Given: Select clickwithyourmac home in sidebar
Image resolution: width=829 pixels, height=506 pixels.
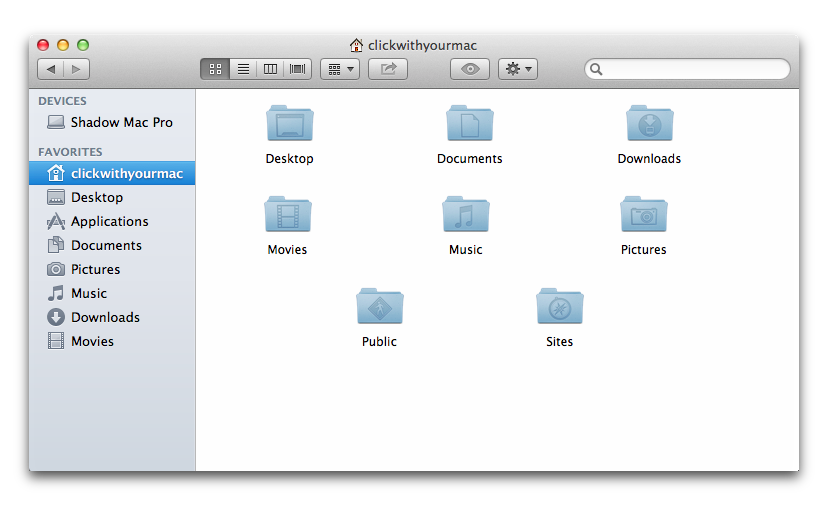Looking at the screenshot, I should point(112,173).
